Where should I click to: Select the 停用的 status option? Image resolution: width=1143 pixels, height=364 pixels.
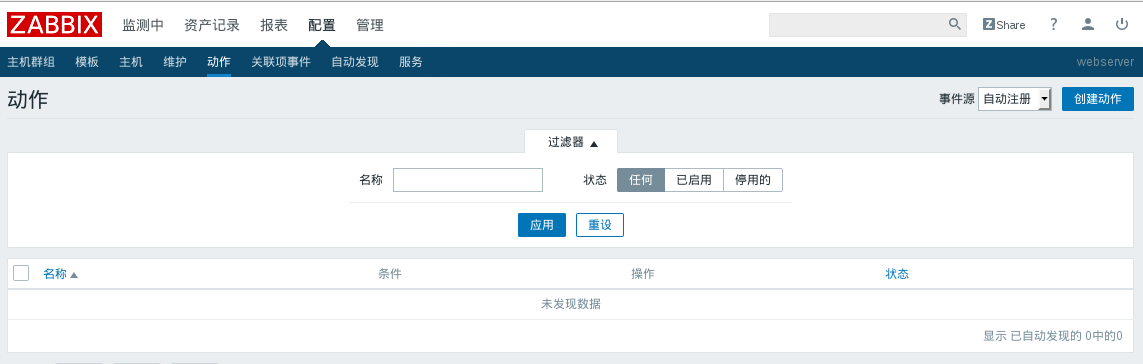tap(753, 179)
